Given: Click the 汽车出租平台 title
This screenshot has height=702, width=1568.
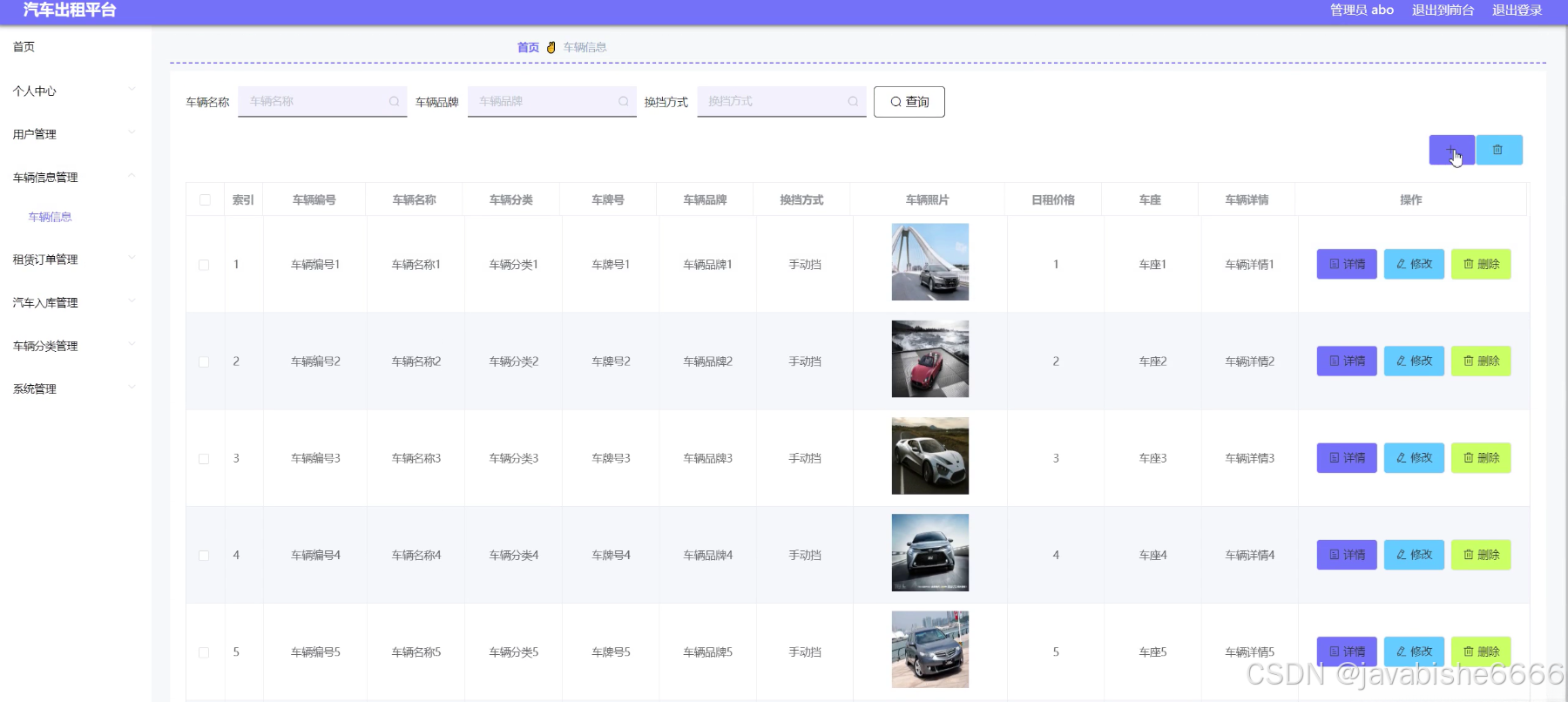Looking at the screenshot, I should coord(69,10).
